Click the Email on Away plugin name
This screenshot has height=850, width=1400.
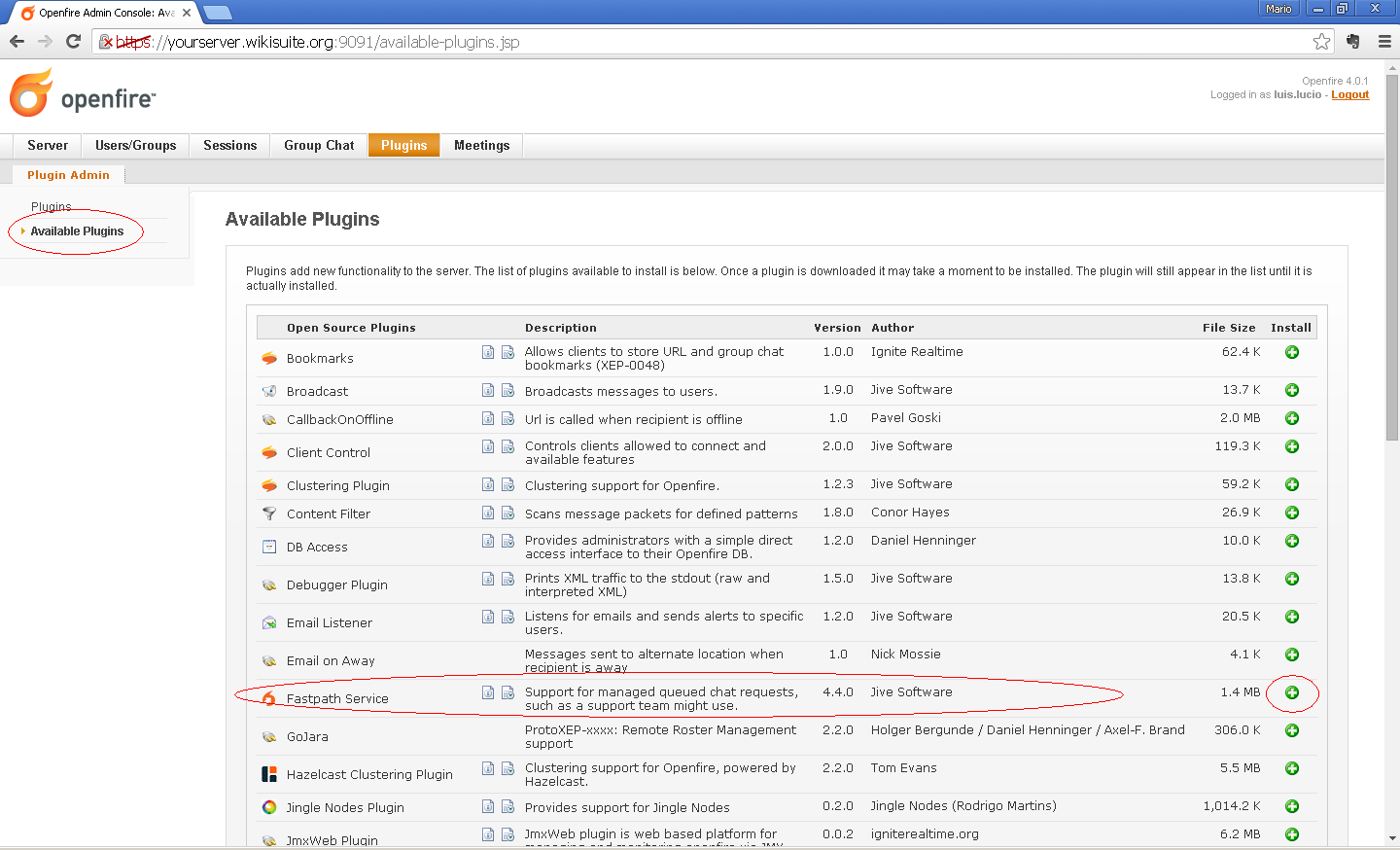pyautogui.click(x=331, y=661)
